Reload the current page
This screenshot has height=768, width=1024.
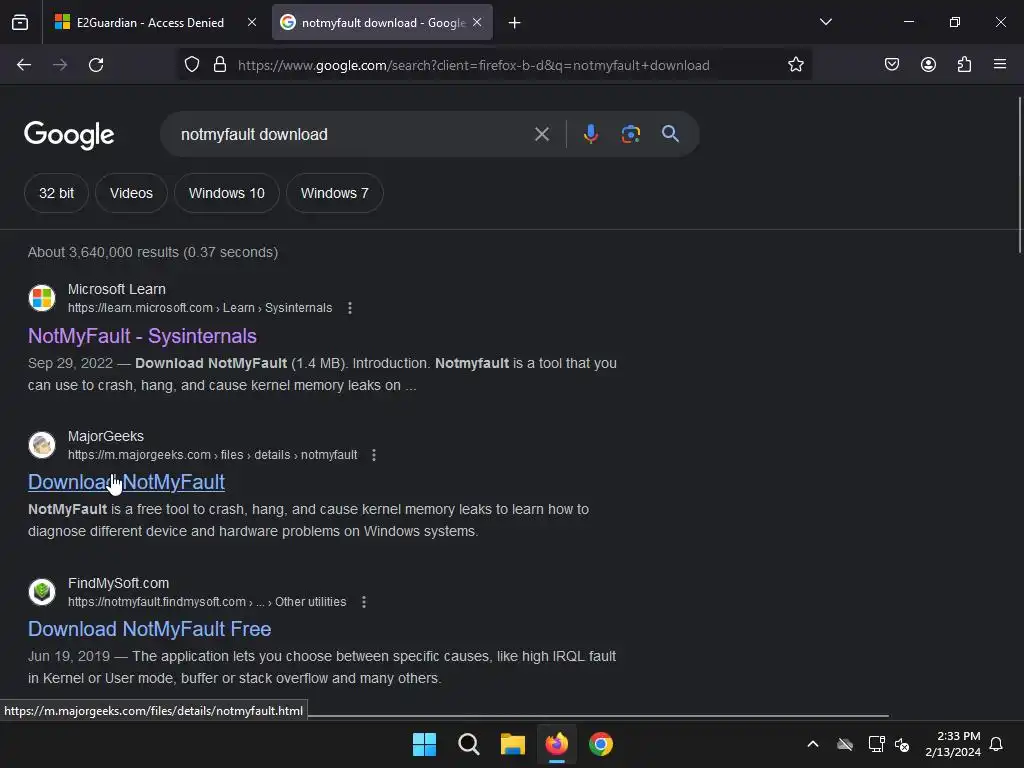[x=96, y=65]
